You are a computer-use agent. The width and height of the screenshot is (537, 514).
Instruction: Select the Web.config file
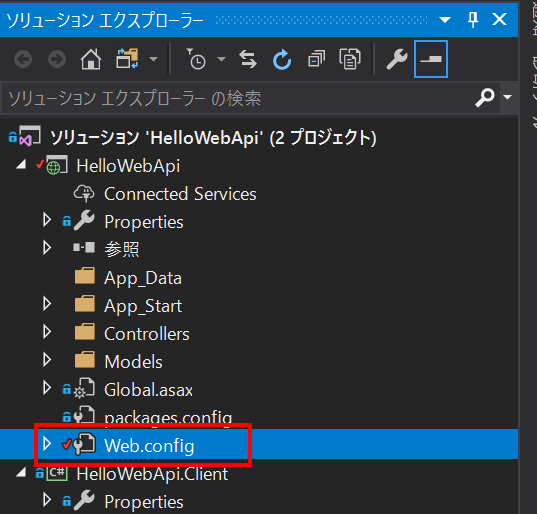coord(149,446)
